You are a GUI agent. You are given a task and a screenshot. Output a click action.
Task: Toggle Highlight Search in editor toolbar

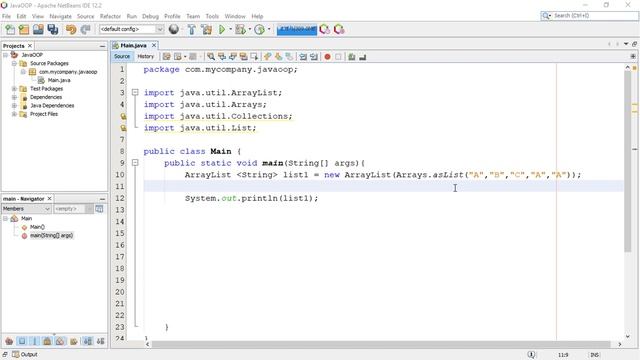coord(243,57)
